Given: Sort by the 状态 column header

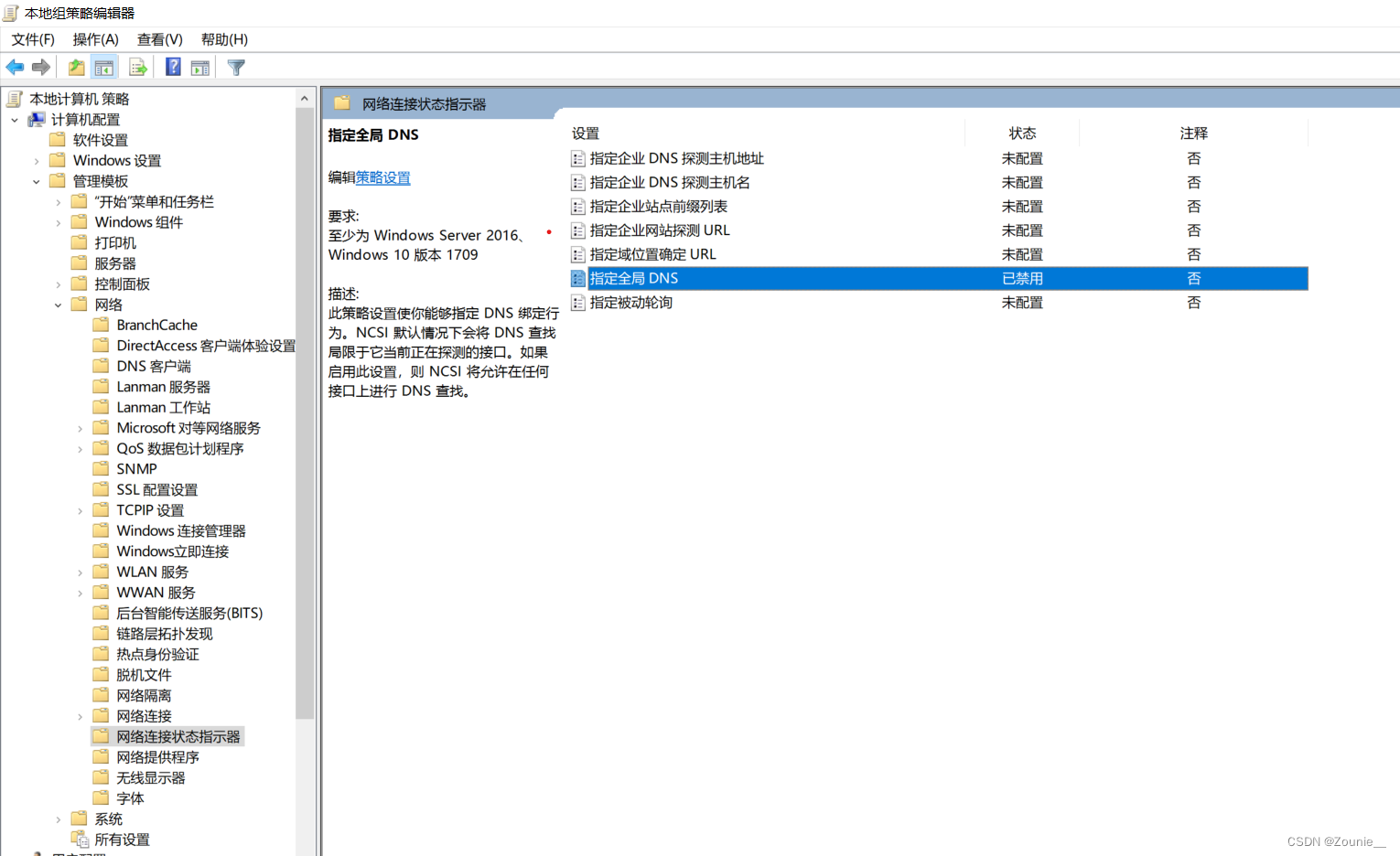Looking at the screenshot, I should (1022, 134).
